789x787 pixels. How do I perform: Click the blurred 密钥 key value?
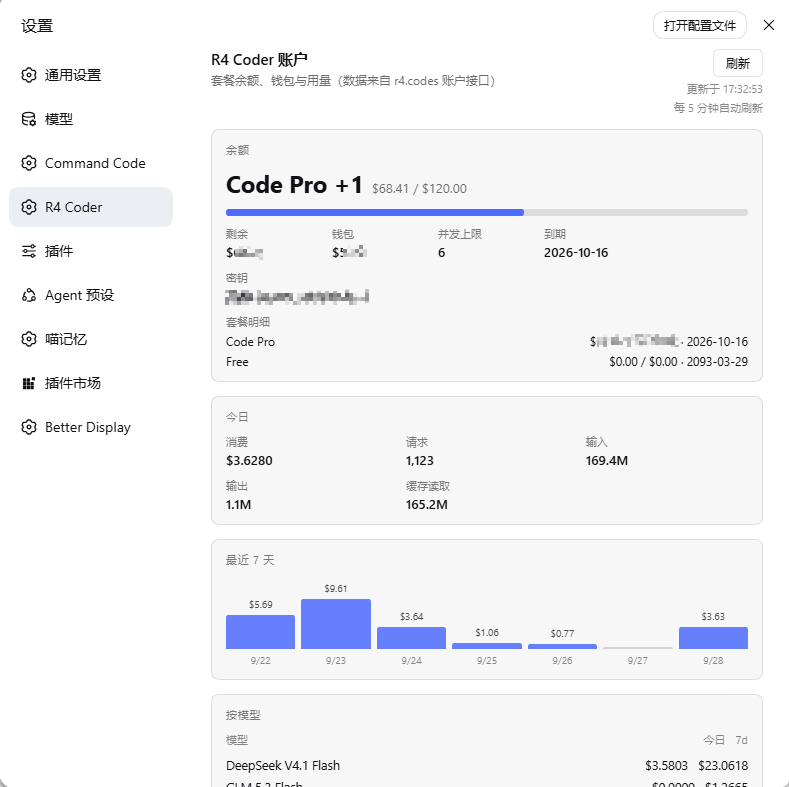click(x=297, y=297)
